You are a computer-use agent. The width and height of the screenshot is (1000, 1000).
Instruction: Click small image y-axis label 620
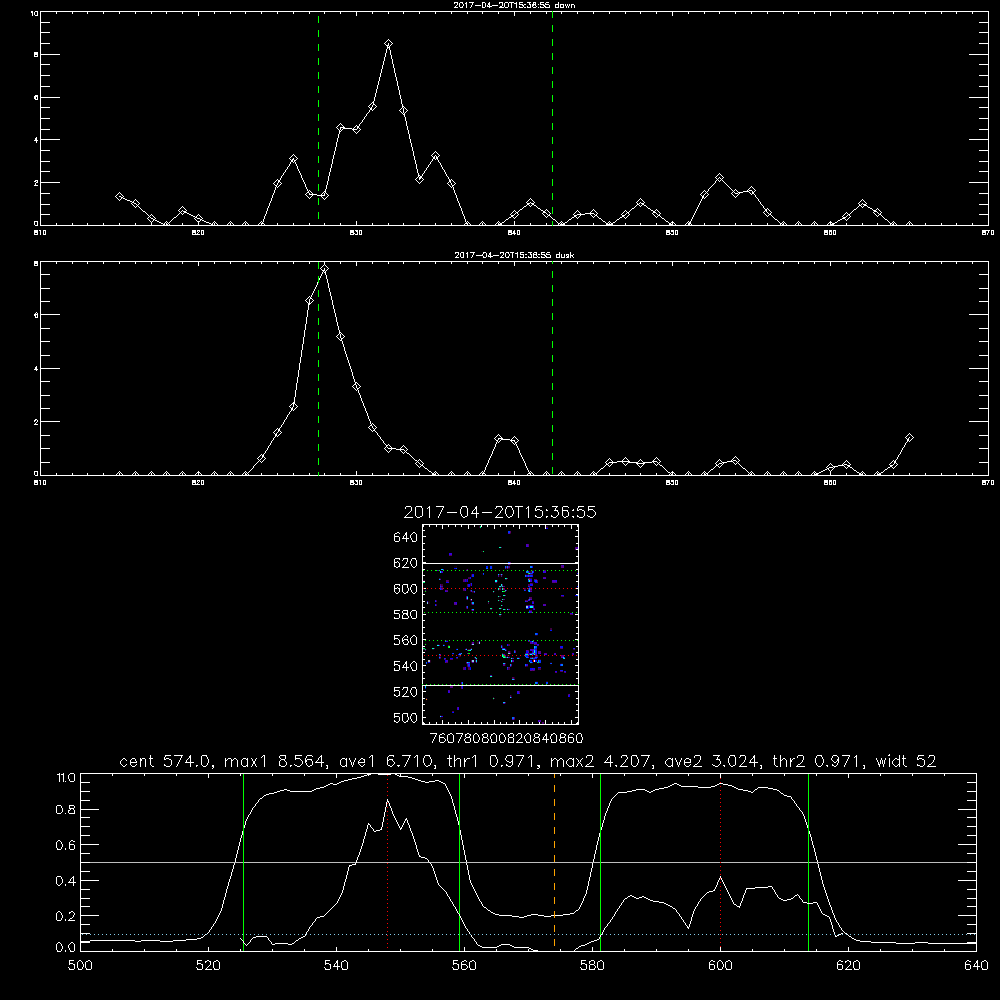click(x=406, y=563)
